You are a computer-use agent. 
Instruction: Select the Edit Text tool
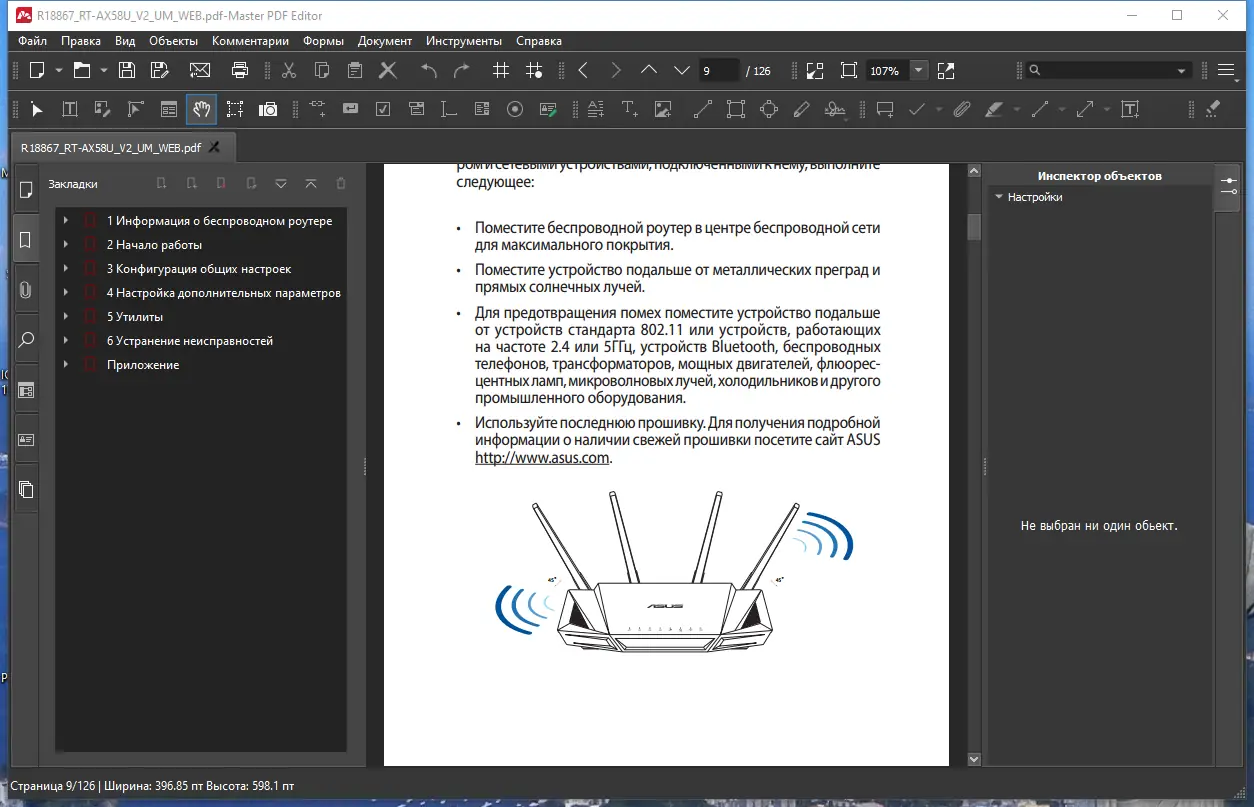[x=70, y=109]
